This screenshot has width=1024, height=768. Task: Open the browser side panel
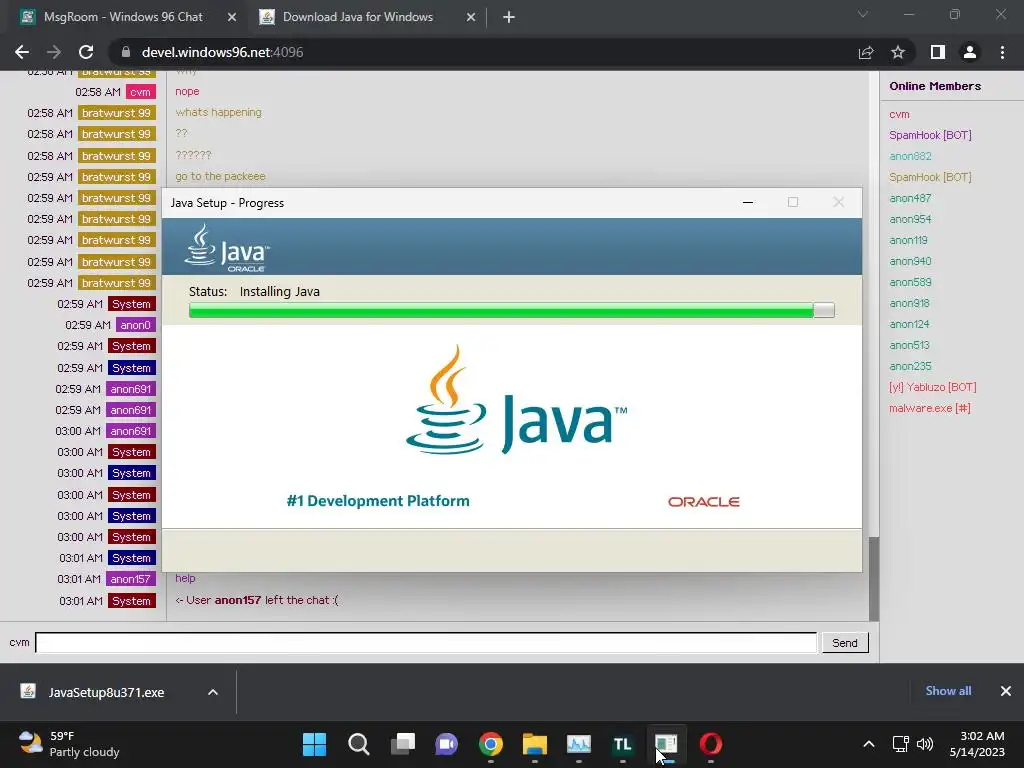938,52
